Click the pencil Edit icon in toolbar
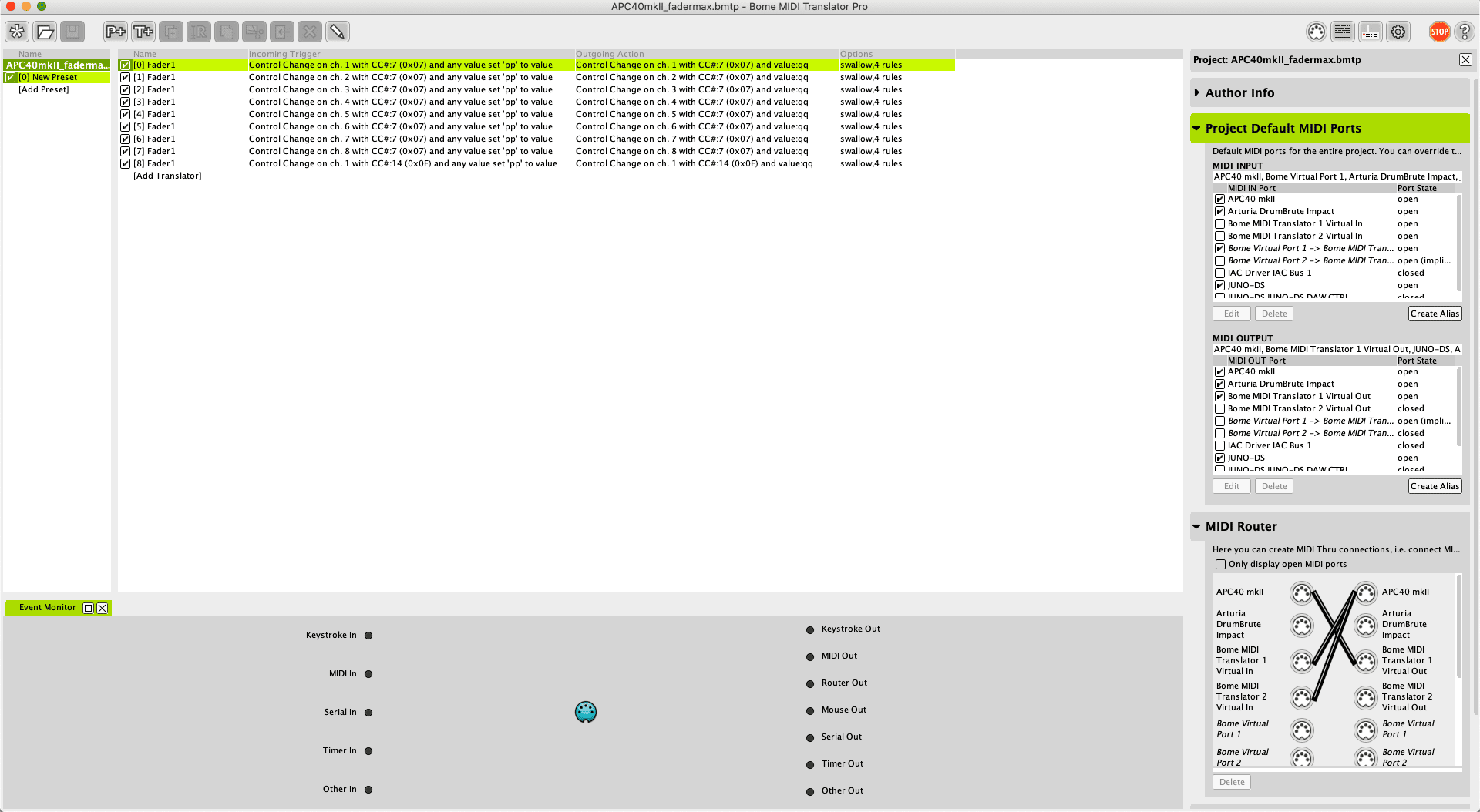Viewport: 1480px width, 812px height. [337, 32]
